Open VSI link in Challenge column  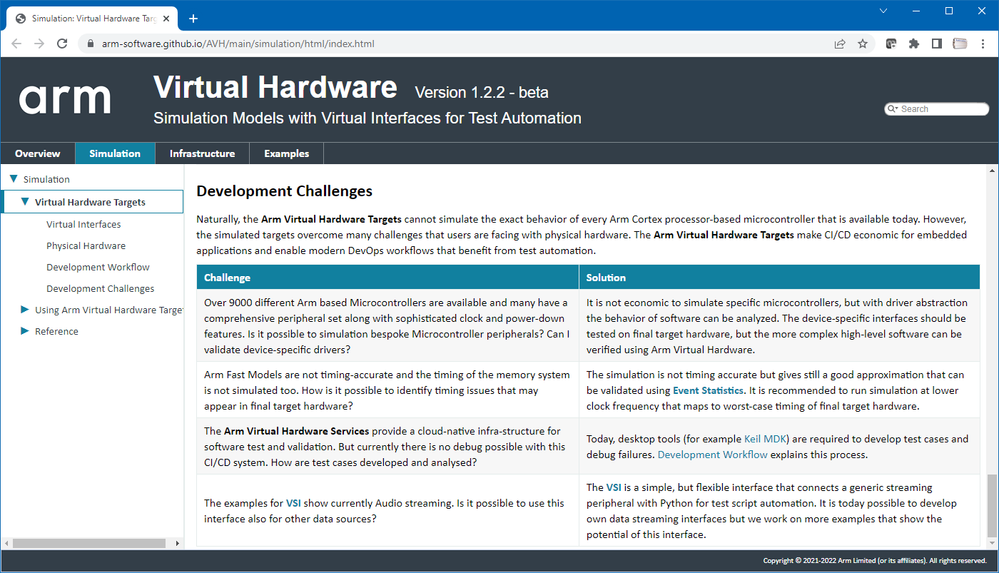[293, 503]
